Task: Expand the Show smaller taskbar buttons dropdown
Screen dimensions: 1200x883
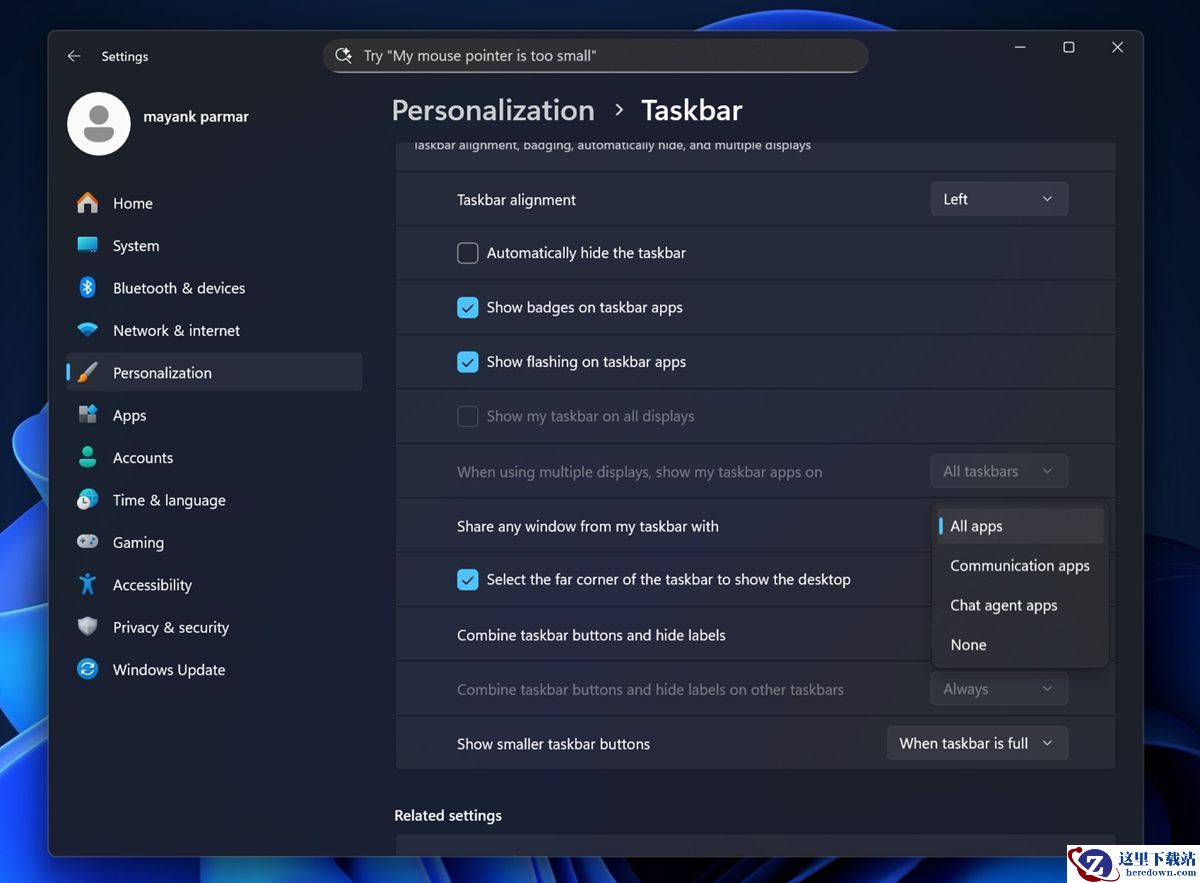Action: pyautogui.click(x=976, y=743)
